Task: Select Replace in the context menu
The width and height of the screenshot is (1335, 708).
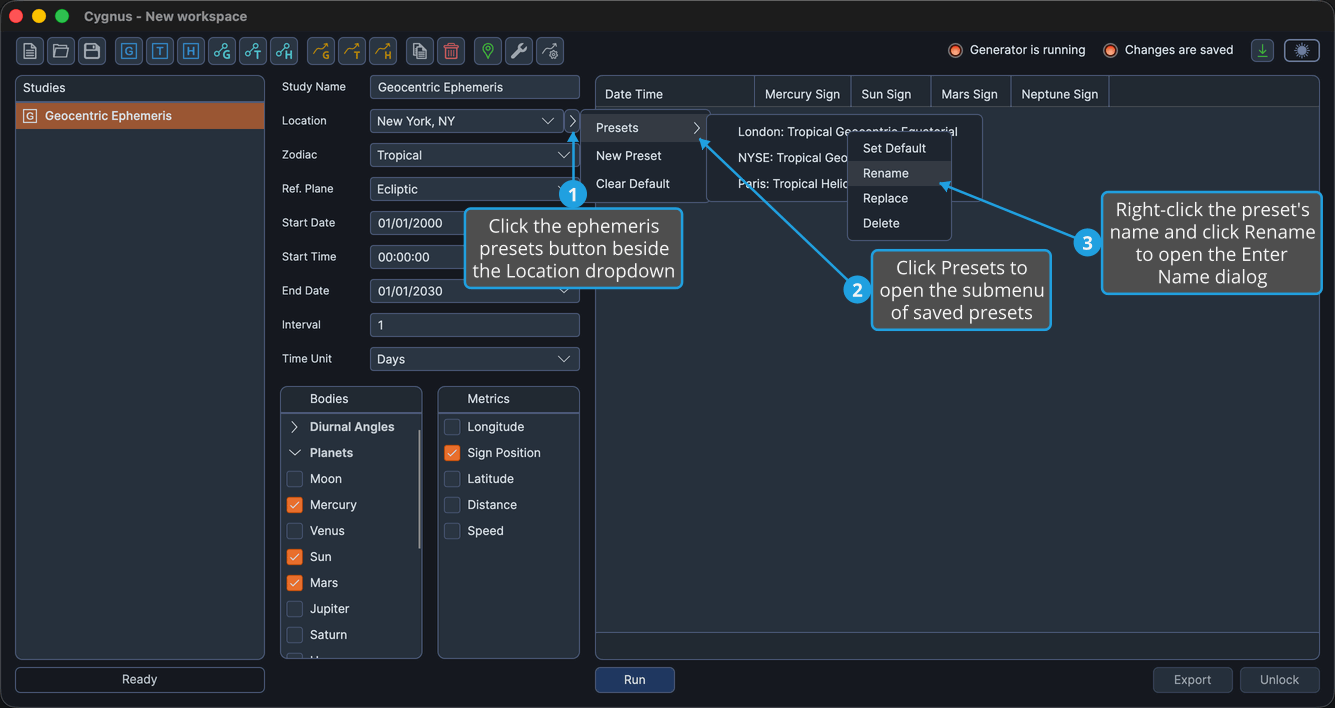Action: (x=899, y=198)
